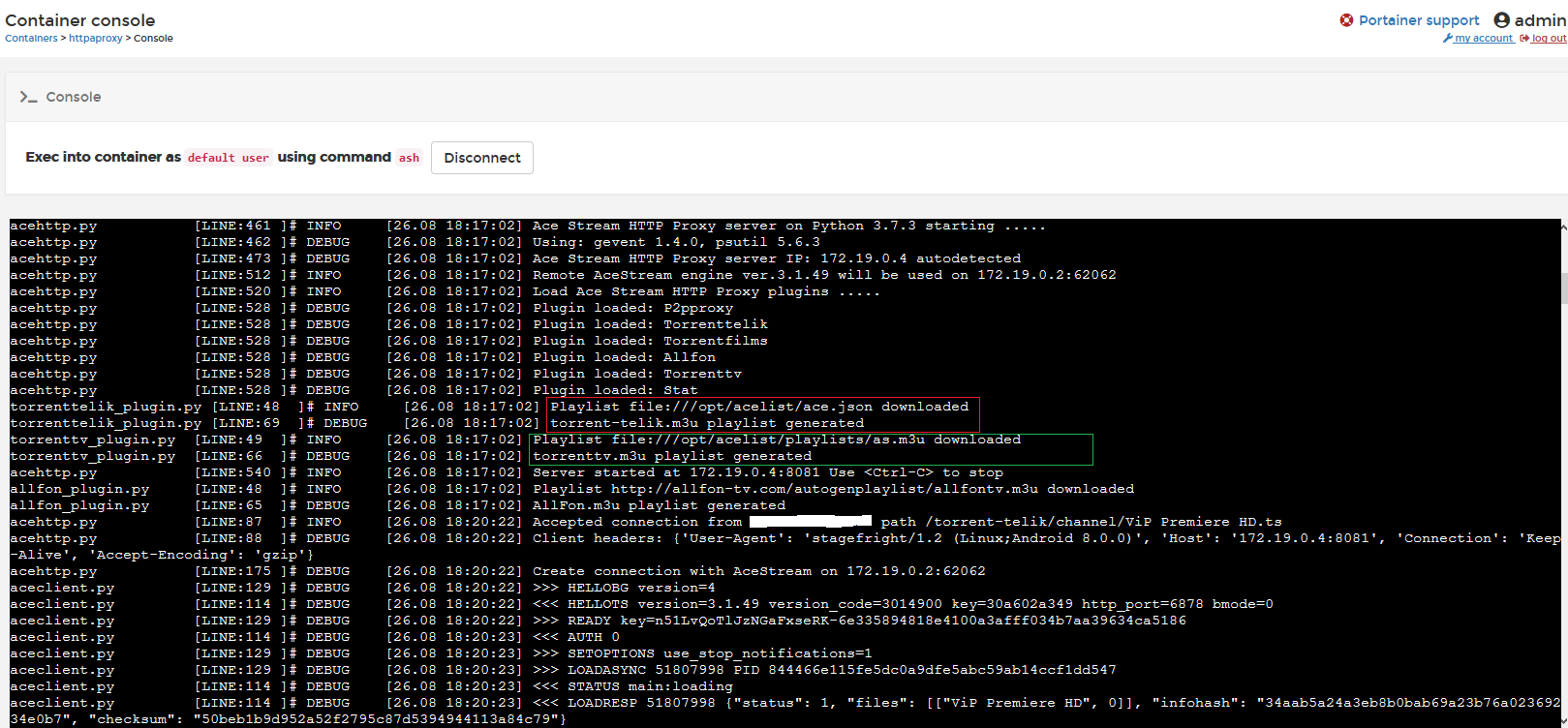Go to Containers in the breadcrumb

[31, 39]
